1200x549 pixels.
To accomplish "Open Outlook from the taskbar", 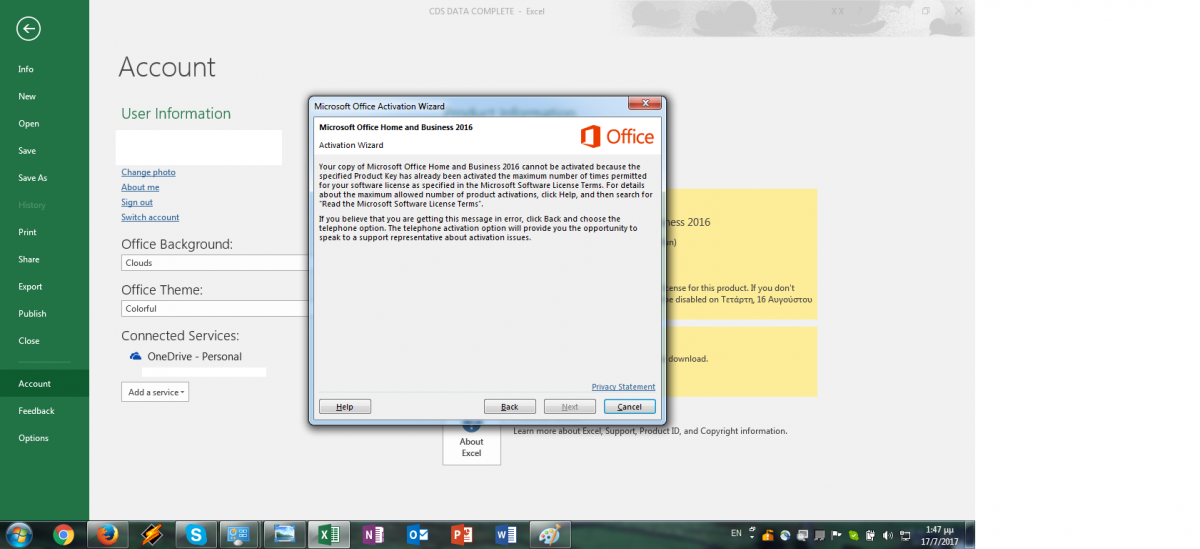I will click(417, 535).
